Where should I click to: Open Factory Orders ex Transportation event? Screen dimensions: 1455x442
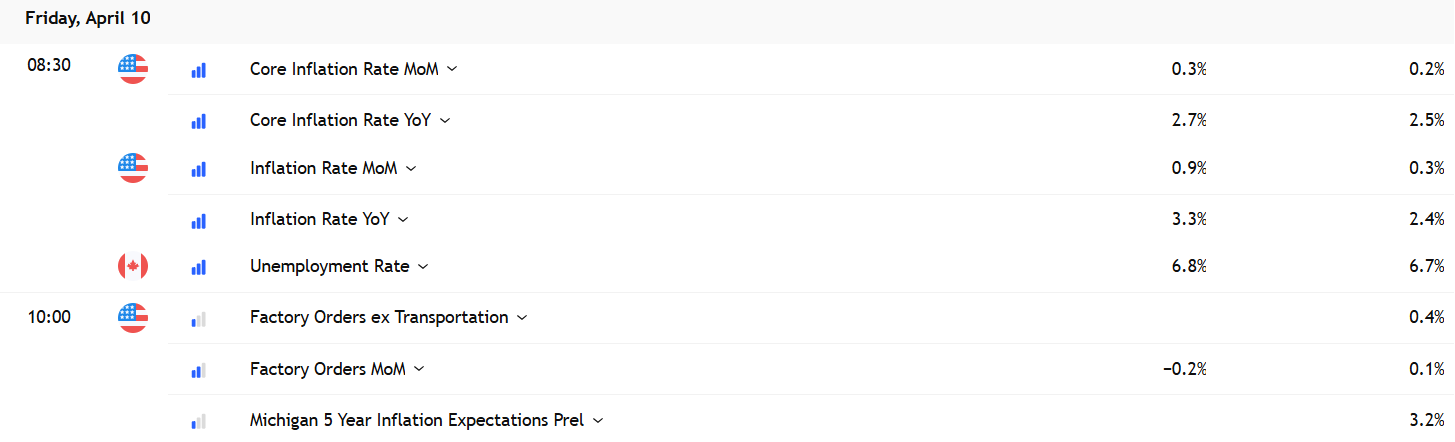point(379,318)
